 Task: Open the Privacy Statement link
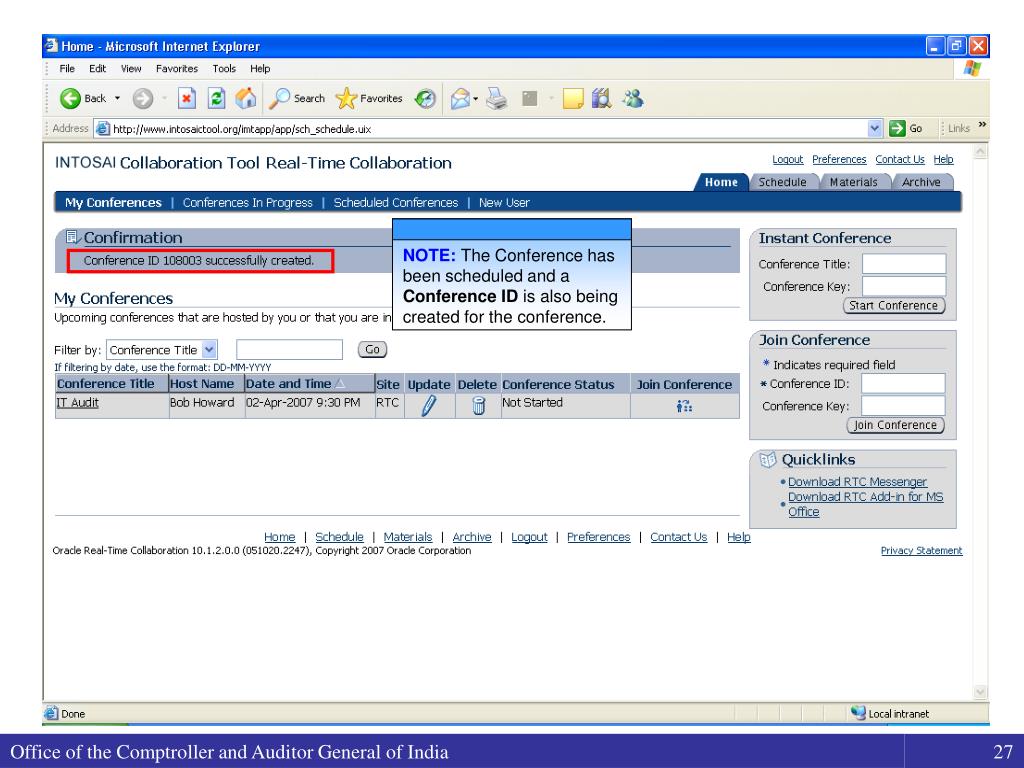coord(921,551)
